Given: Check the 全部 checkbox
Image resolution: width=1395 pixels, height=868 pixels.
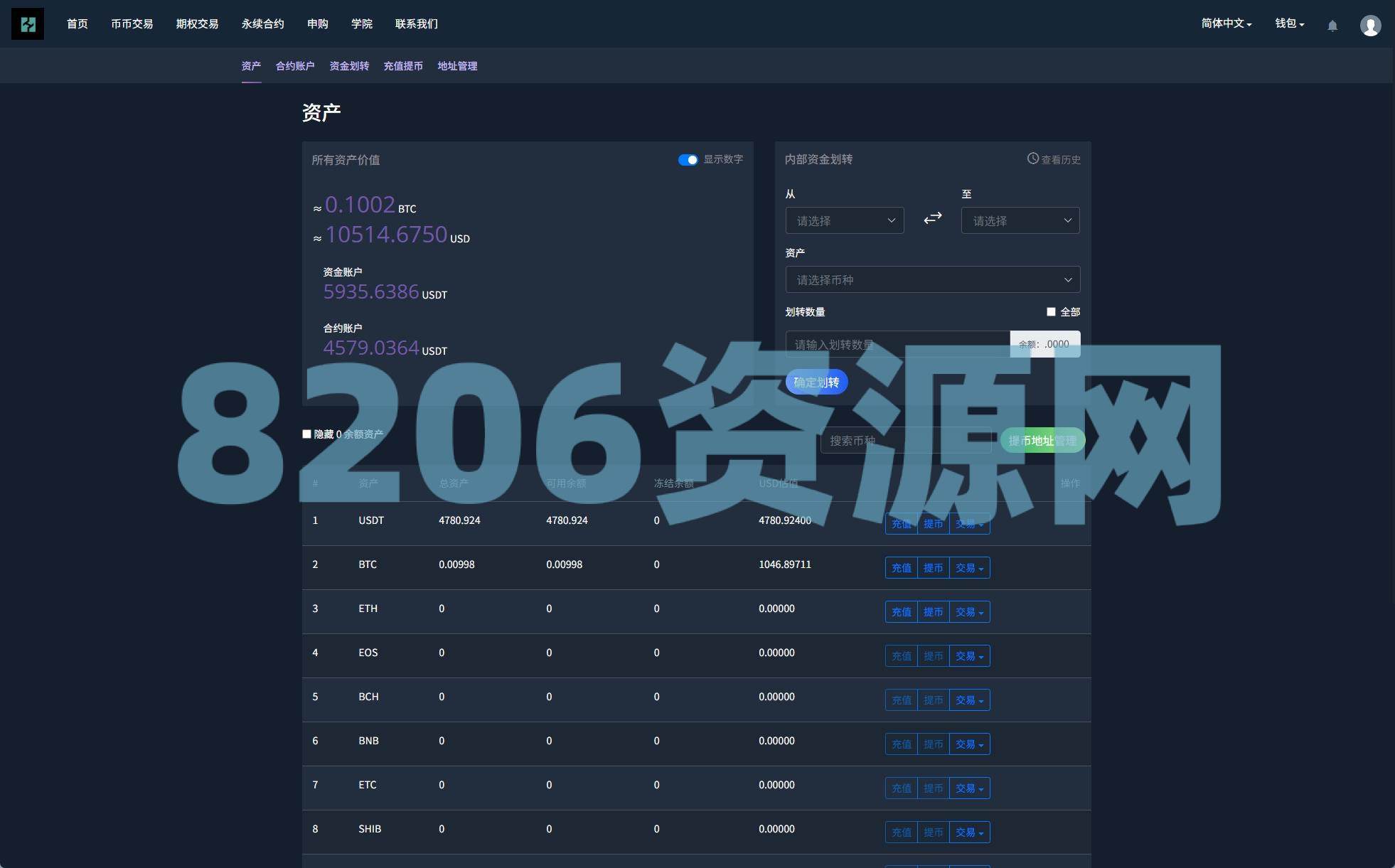Looking at the screenshot, I should [x=1051, y=311].
